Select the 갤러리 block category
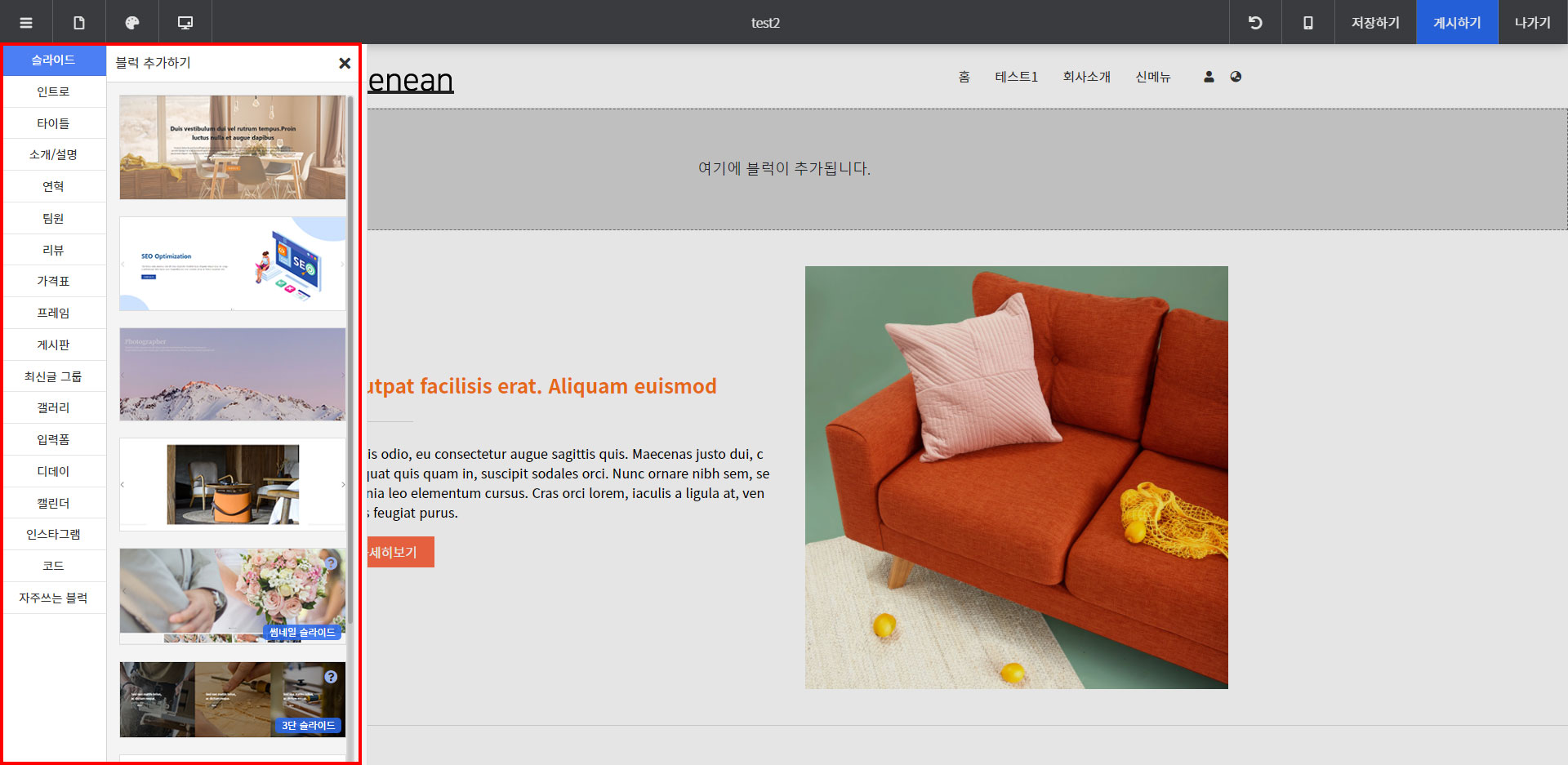Image resolution: width=1568 pixels, height=765 pixels. point(54,407)
